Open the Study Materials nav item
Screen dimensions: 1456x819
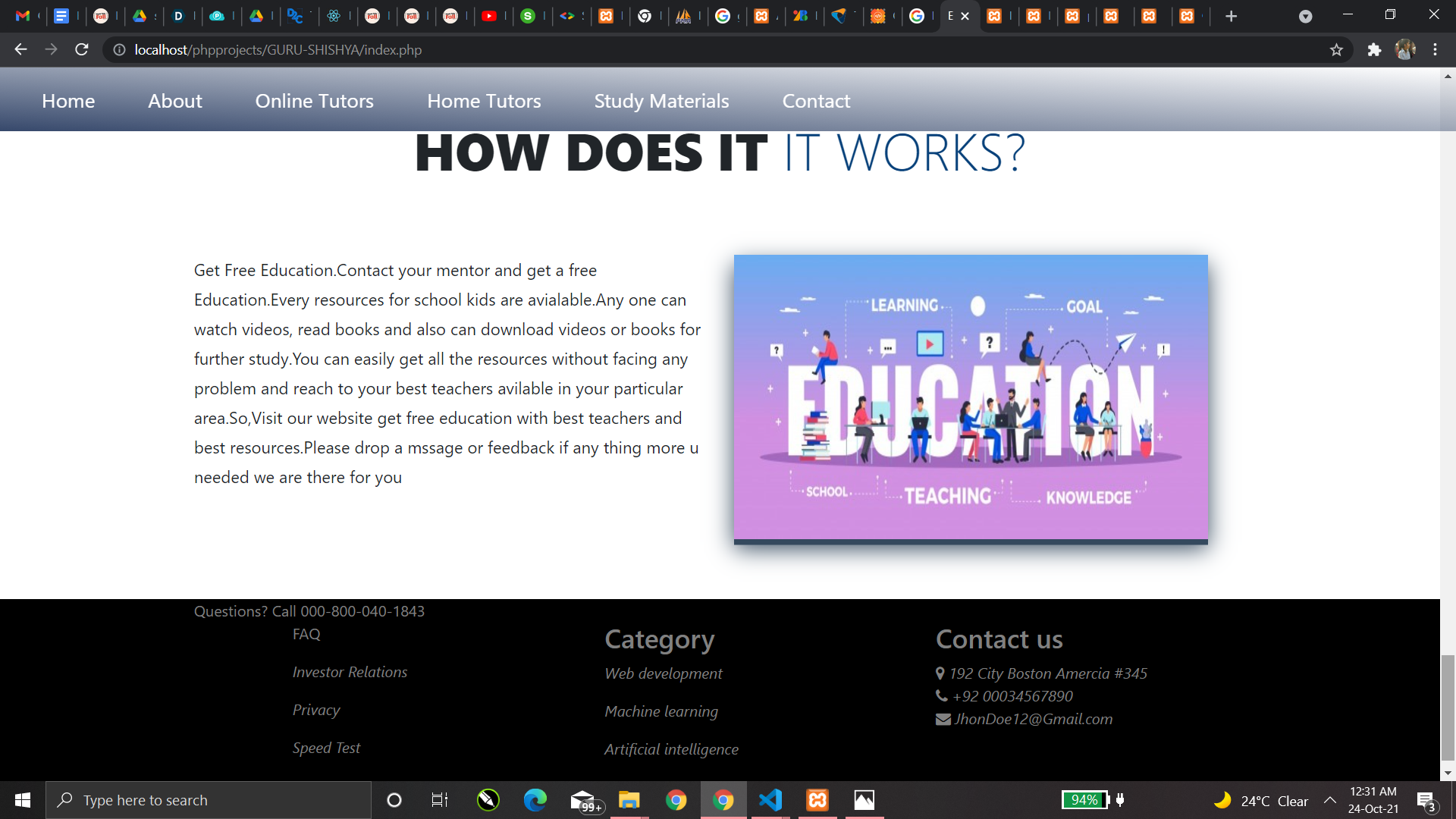point(661,101)
